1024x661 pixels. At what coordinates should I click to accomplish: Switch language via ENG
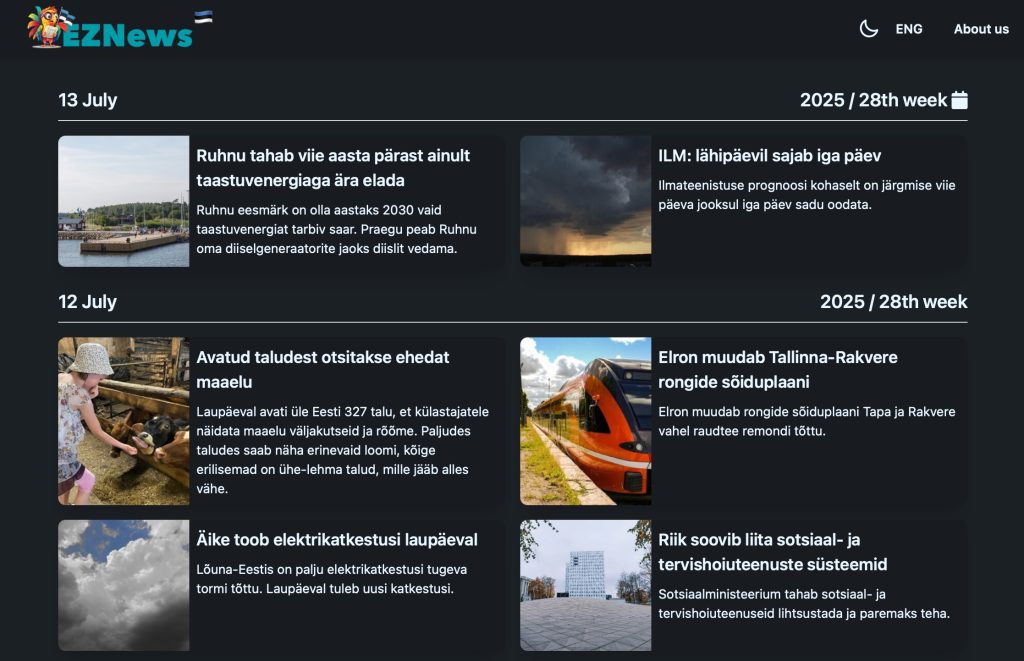point(908,29)
